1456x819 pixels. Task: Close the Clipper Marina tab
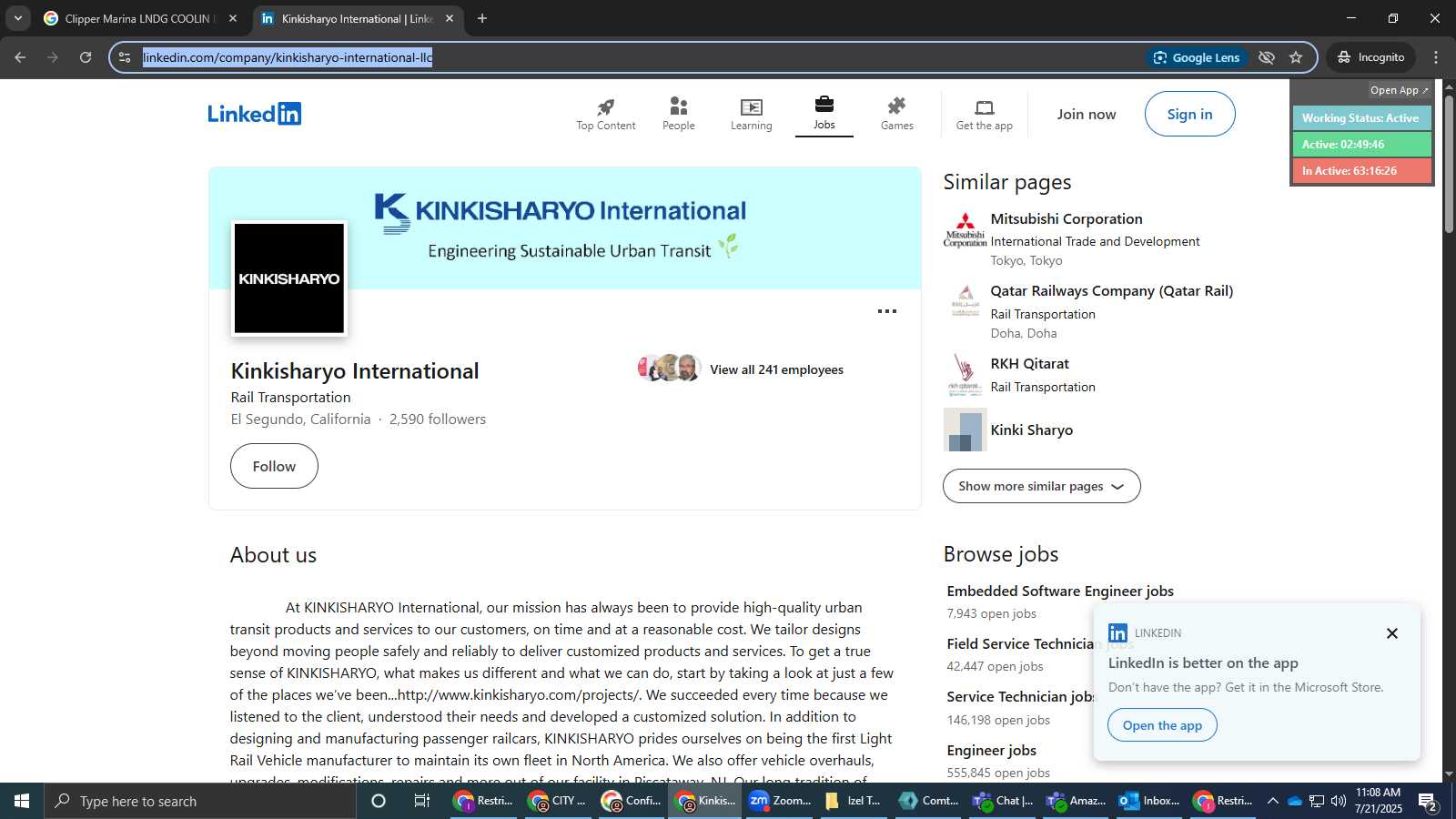(233, 18)
